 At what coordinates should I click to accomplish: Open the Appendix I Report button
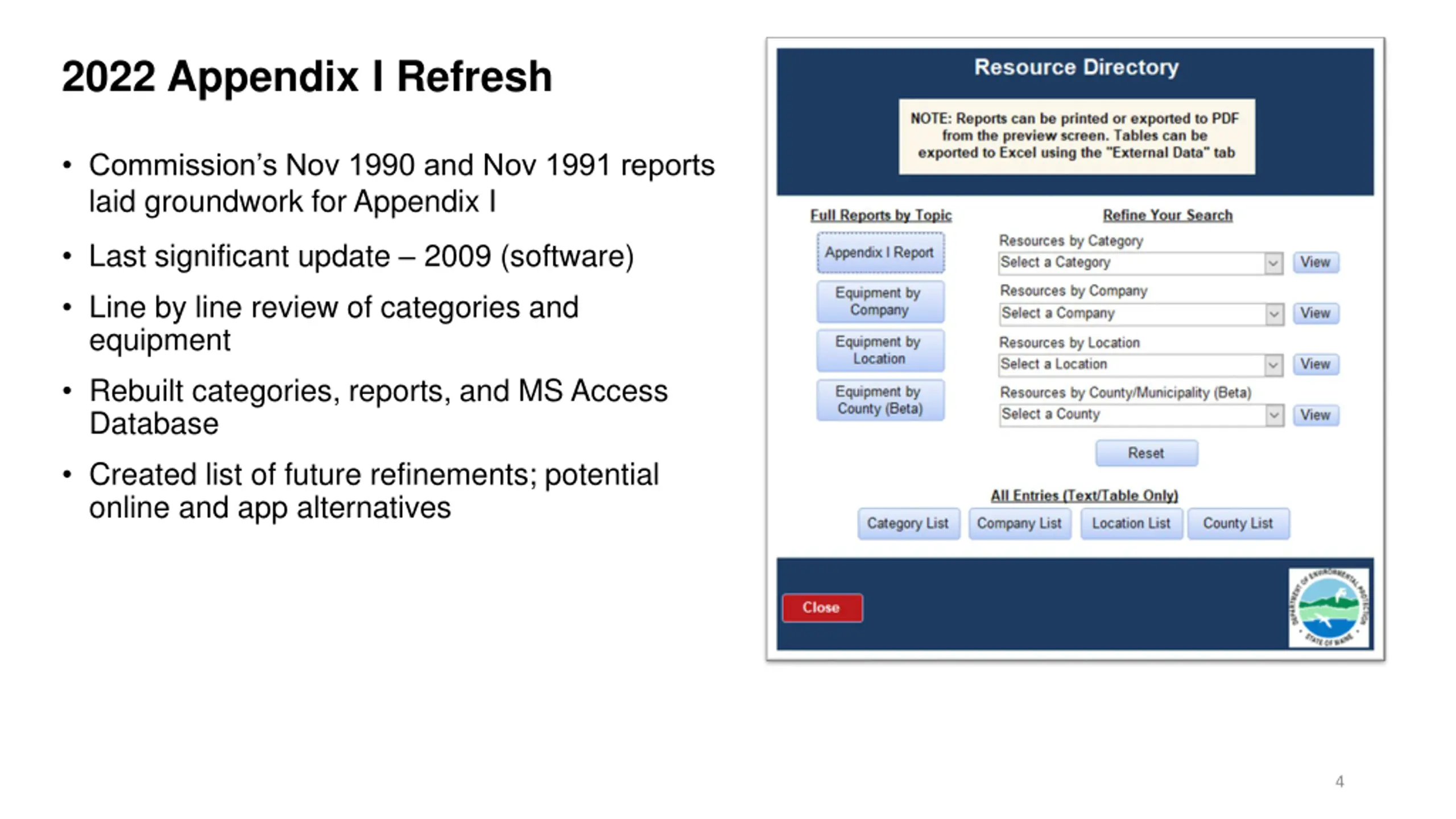tap(880, 253)
